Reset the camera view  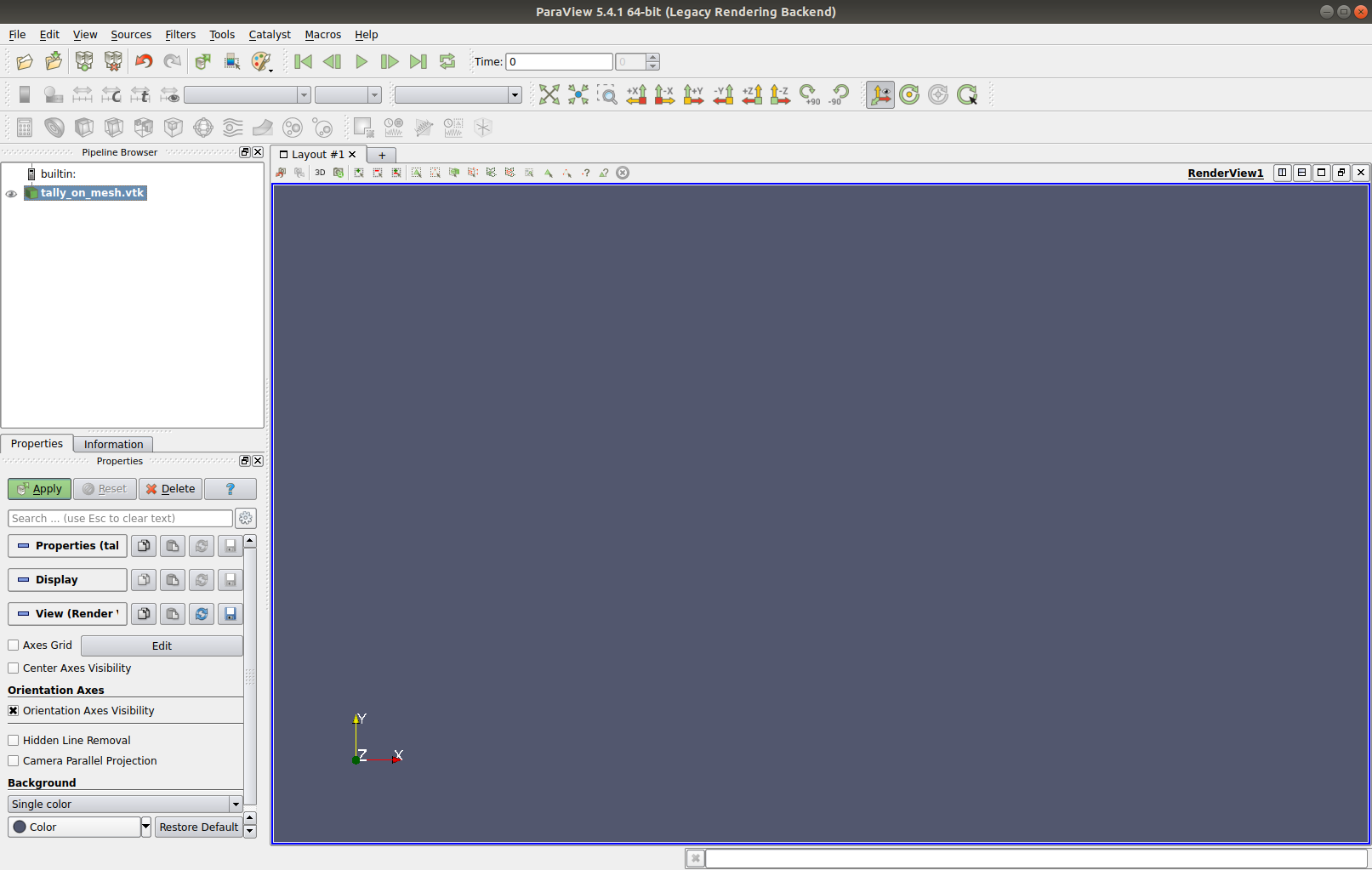tap(549, 94)
